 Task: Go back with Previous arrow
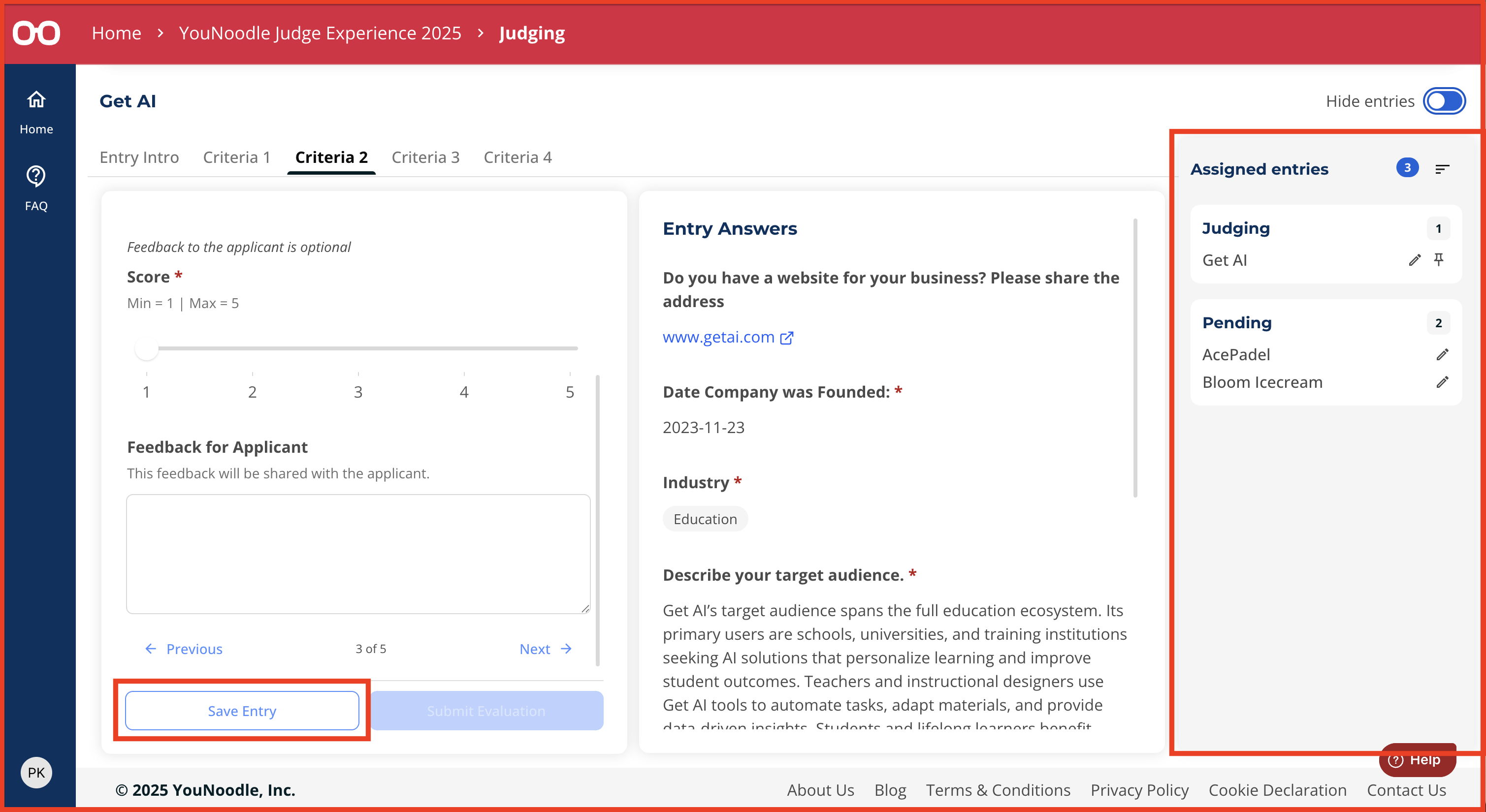pos(151,649)
